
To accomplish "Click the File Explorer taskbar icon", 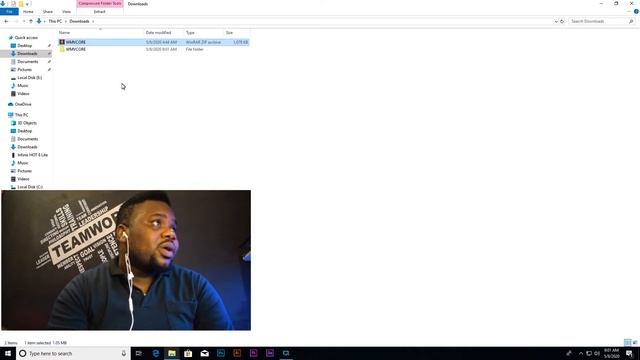I will [x=172, y=353].
